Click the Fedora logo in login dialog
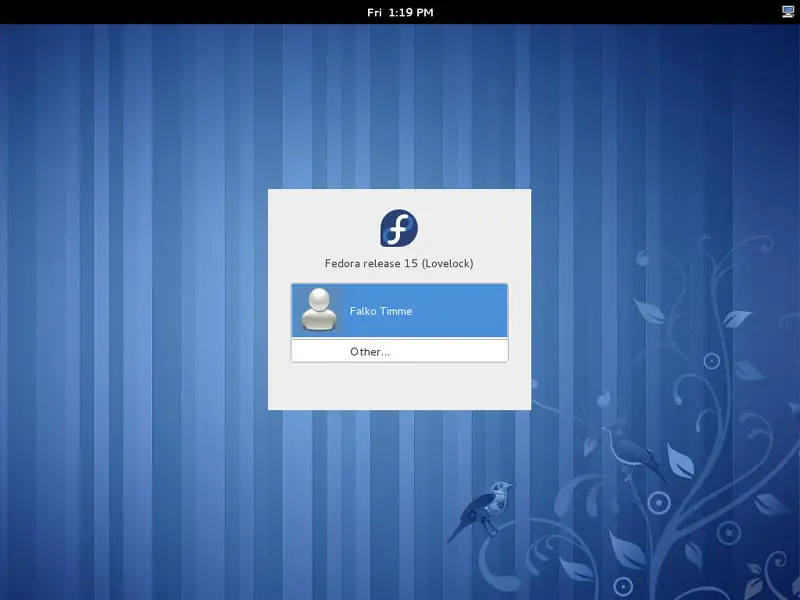Viewport: 800px width, 600px height. point(399,228)
